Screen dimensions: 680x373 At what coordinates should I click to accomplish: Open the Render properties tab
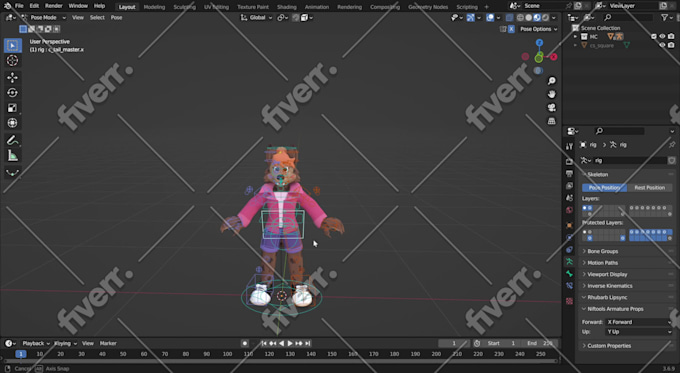569,161
